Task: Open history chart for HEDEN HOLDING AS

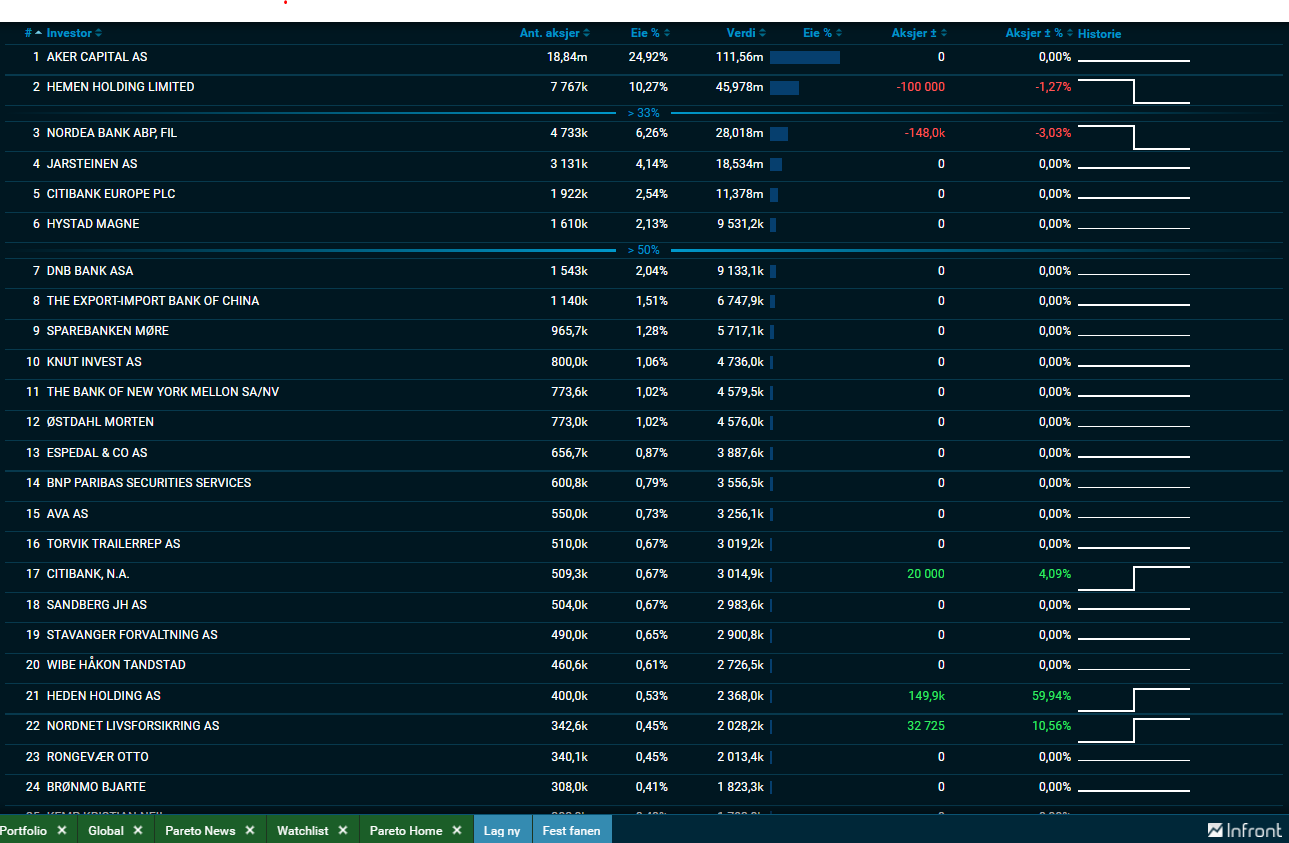Action: 1134,699
